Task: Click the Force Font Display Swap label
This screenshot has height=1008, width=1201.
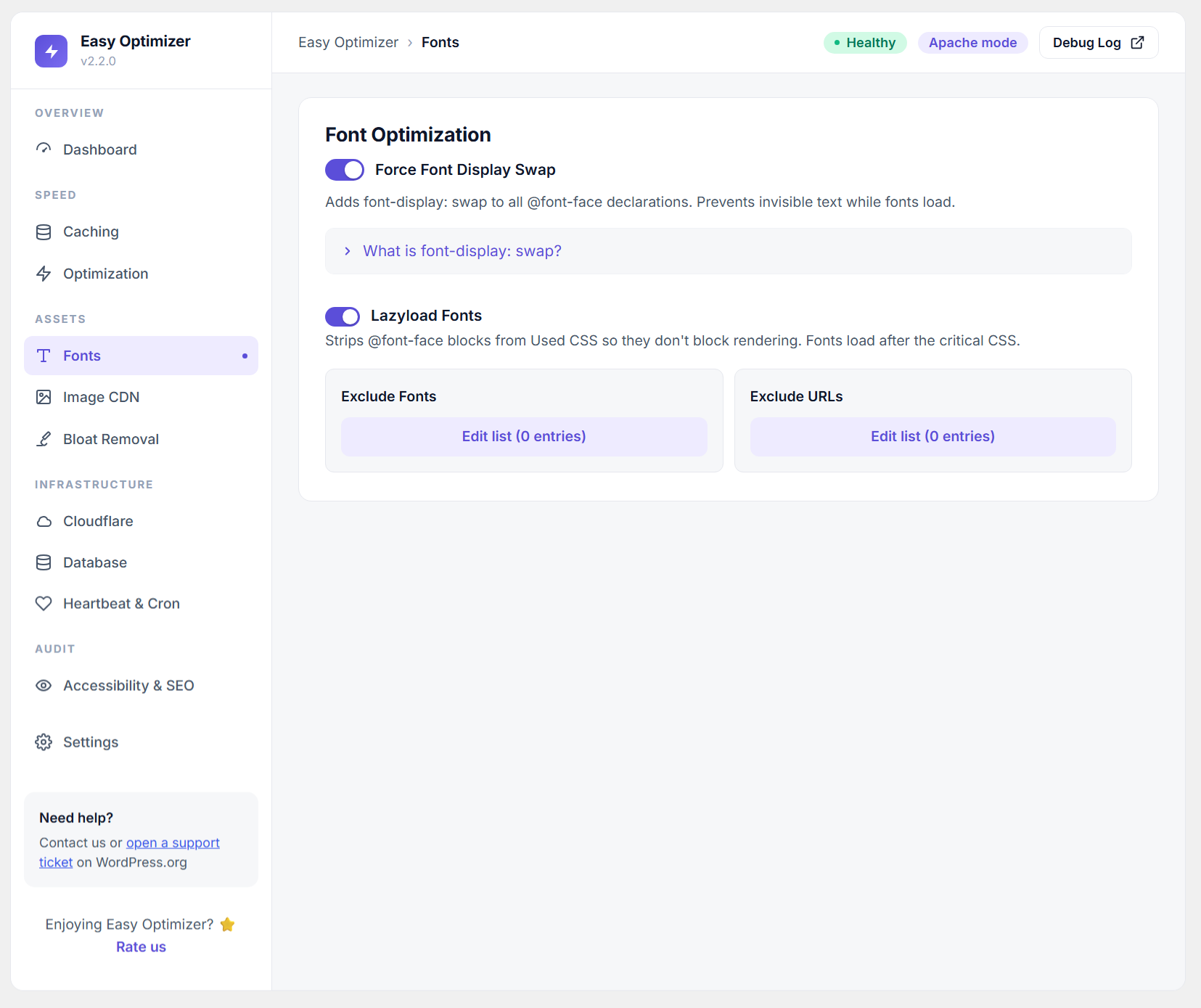Action: click(x=465, y=170)
